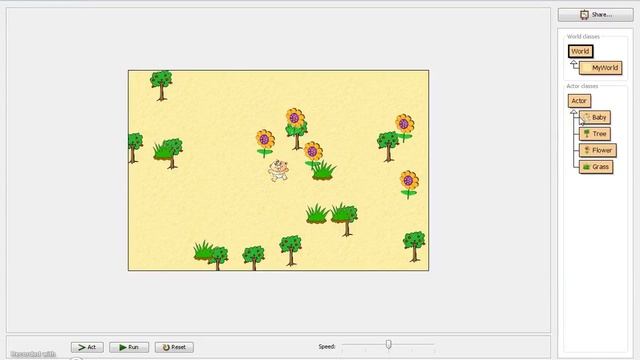Select the World class box

pos(580,51)
